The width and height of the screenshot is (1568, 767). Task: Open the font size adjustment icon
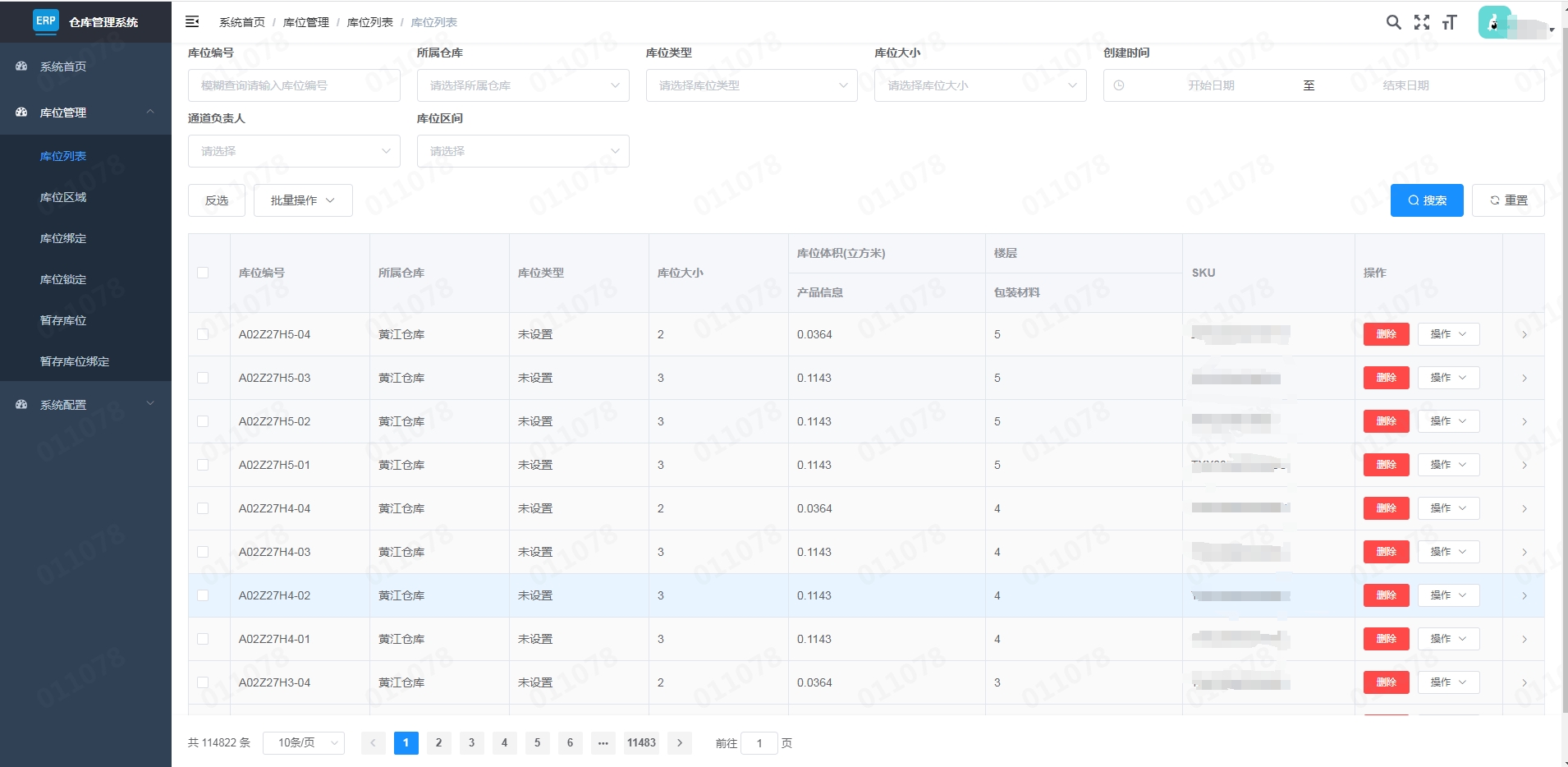point(1449,22)
